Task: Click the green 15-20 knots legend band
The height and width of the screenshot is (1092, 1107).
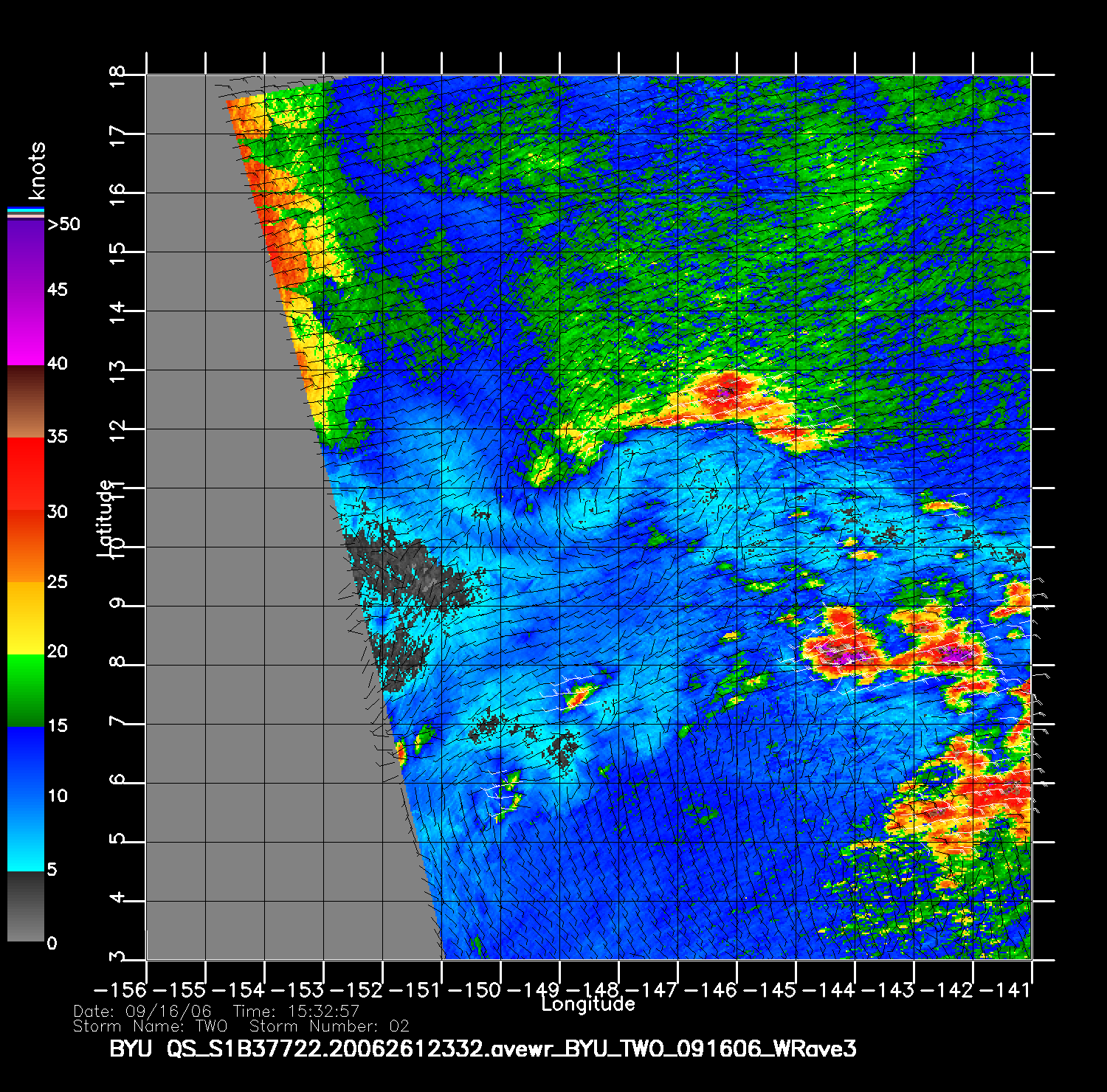Action: pos(26,691)
